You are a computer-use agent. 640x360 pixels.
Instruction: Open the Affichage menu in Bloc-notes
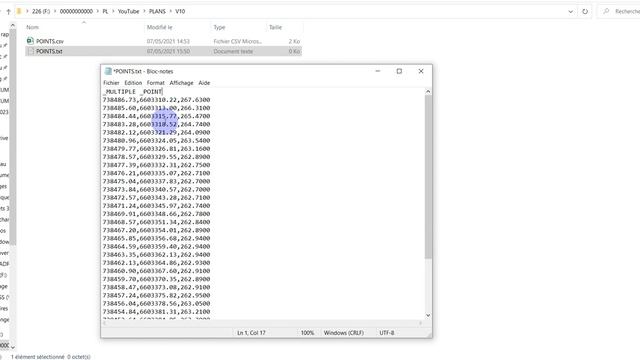[x=181, y=83]
